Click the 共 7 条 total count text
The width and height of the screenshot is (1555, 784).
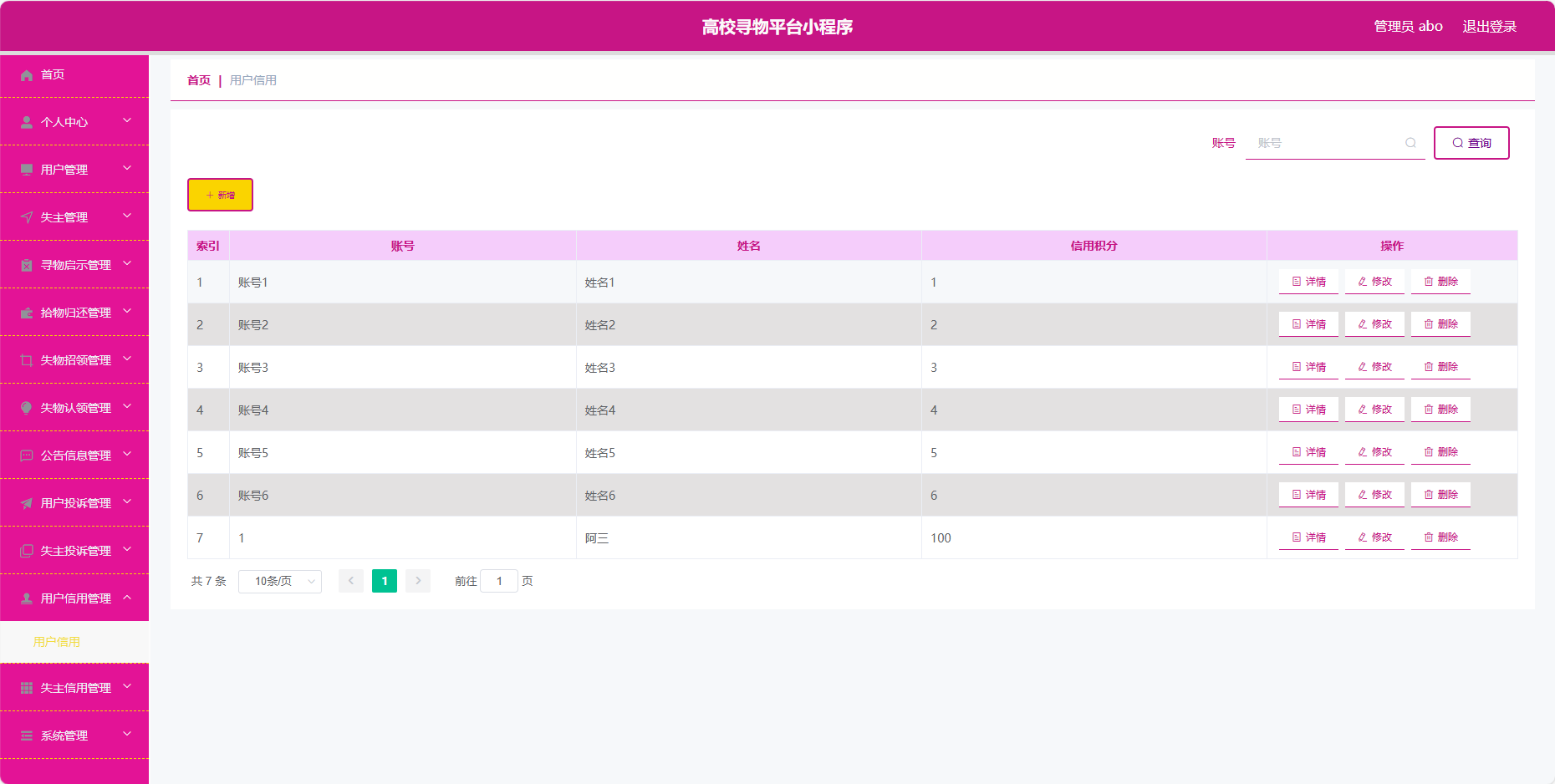[x=208, y=582]
